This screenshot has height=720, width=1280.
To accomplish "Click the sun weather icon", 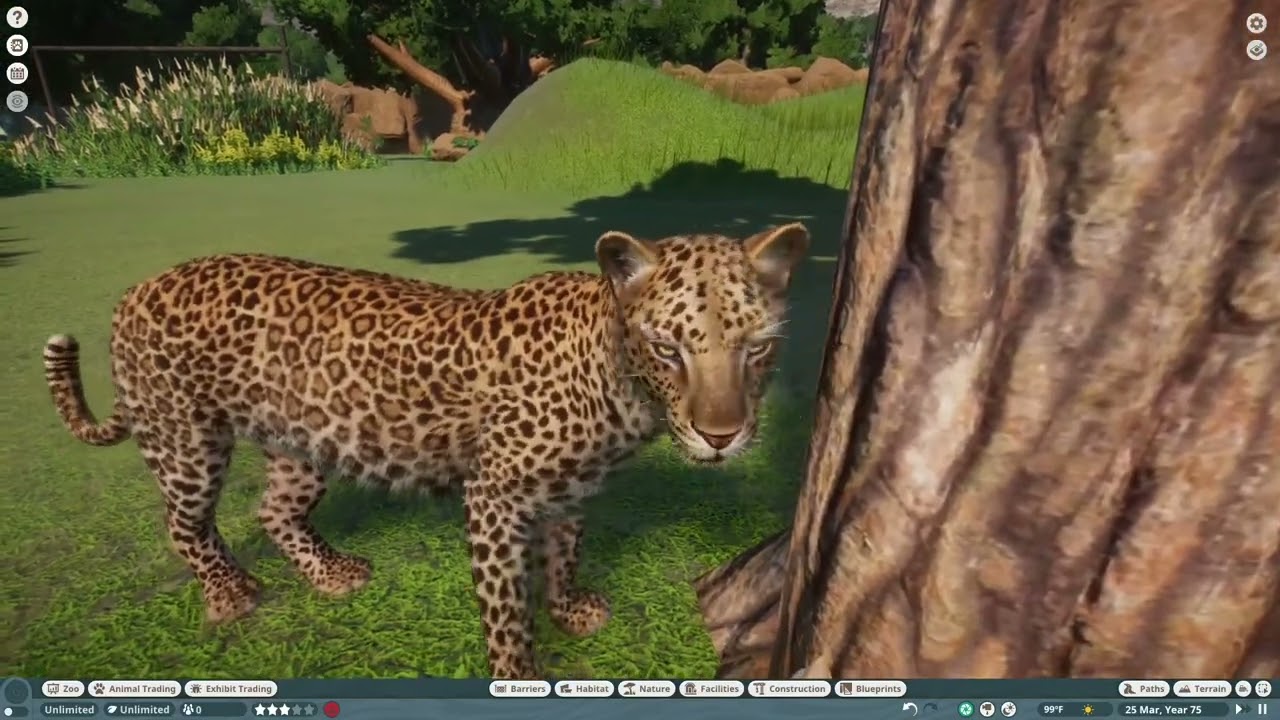I will 1088,709.
